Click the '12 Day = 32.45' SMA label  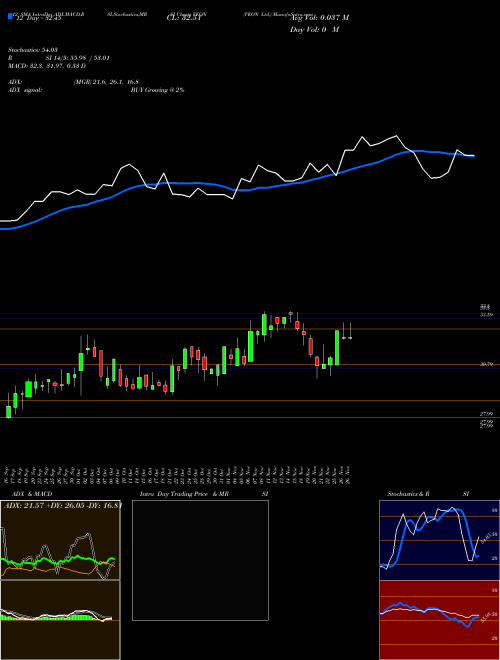point(38,18)
